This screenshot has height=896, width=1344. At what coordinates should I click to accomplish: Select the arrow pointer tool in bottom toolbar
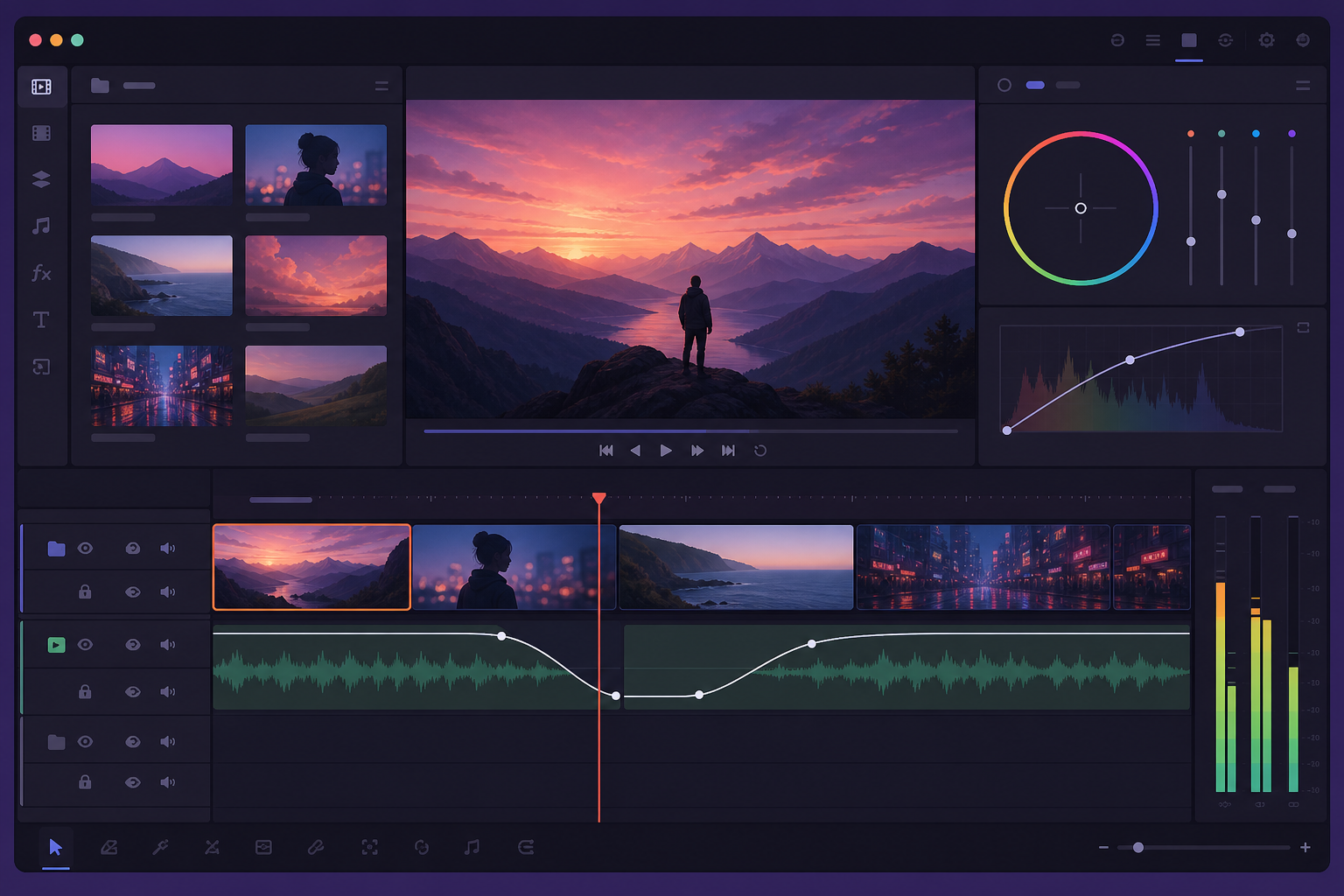pos(56,847)
